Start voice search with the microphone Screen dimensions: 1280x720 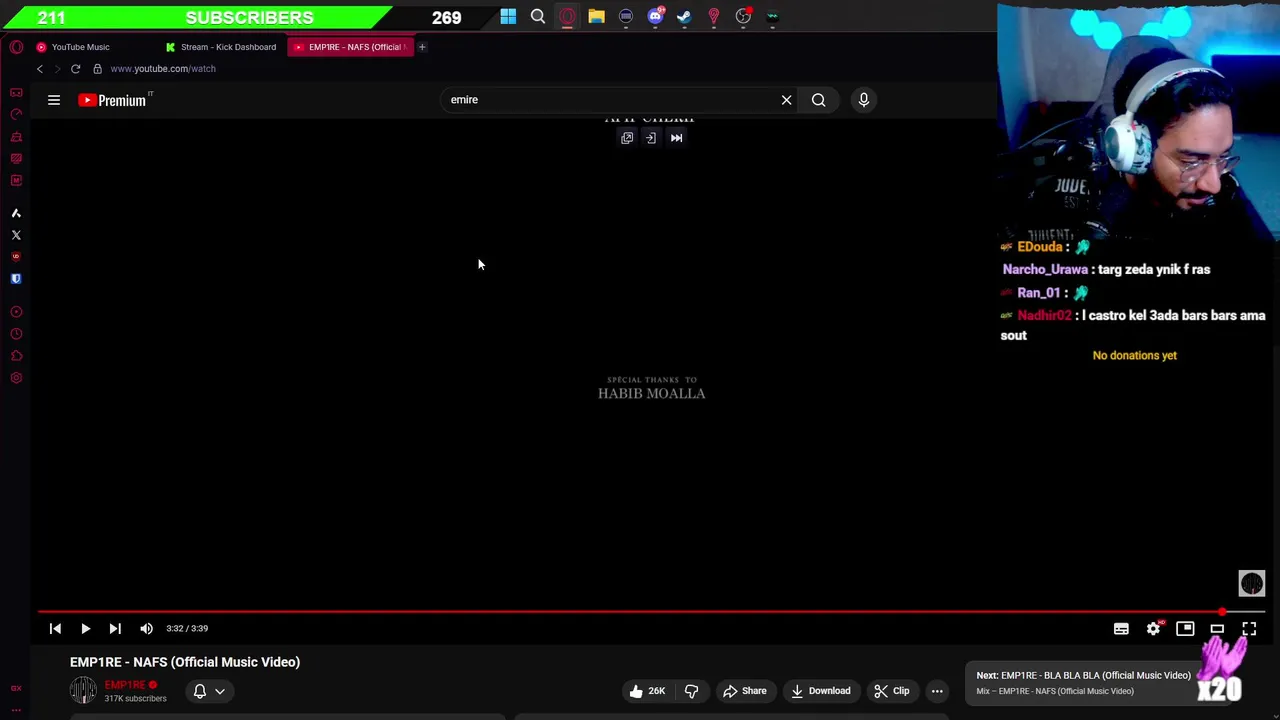tap(864, 100)
